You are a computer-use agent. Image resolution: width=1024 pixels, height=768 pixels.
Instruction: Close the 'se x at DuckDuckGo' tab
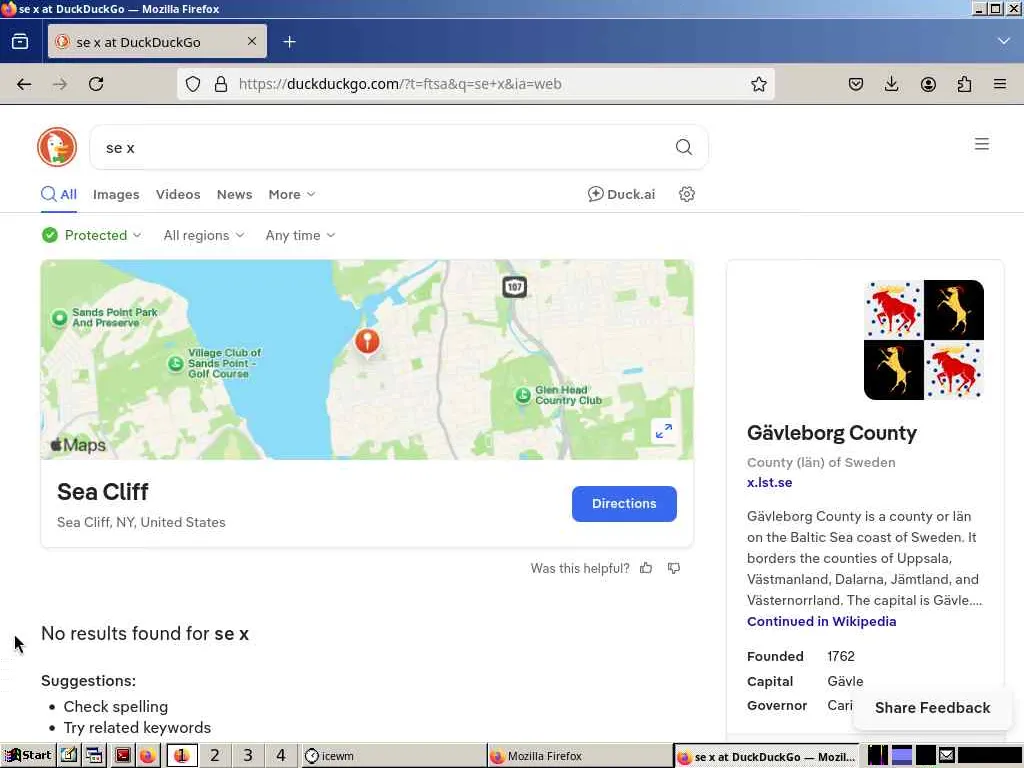[251, 41]
